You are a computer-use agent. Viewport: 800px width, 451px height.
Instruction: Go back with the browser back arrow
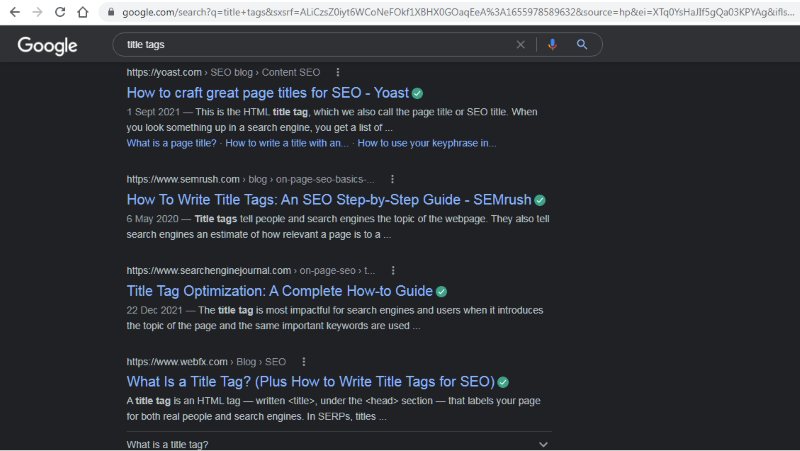pyautogui.click(x=15, y=12)
